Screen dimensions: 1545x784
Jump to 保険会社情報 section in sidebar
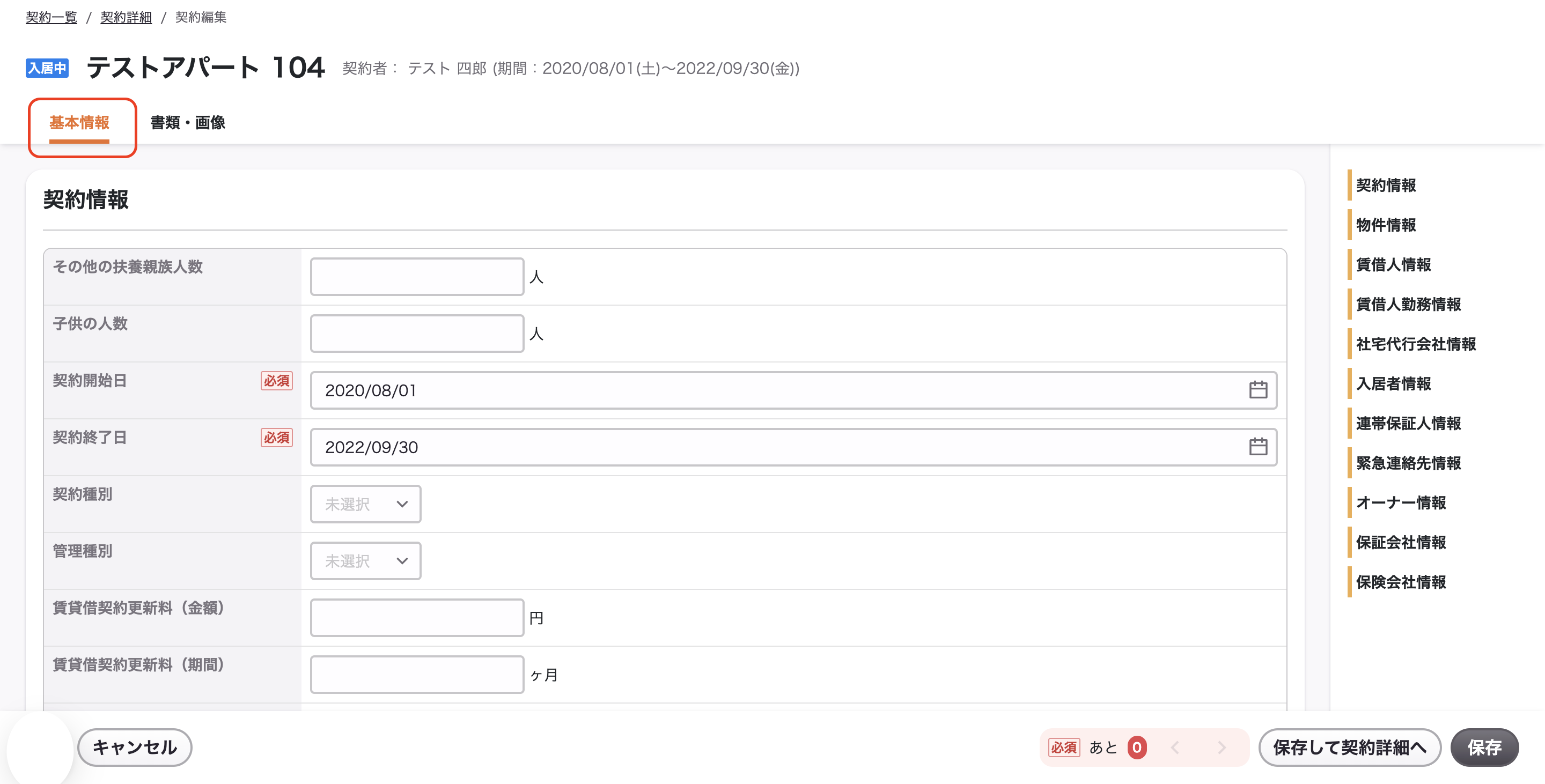point(1401,581)
